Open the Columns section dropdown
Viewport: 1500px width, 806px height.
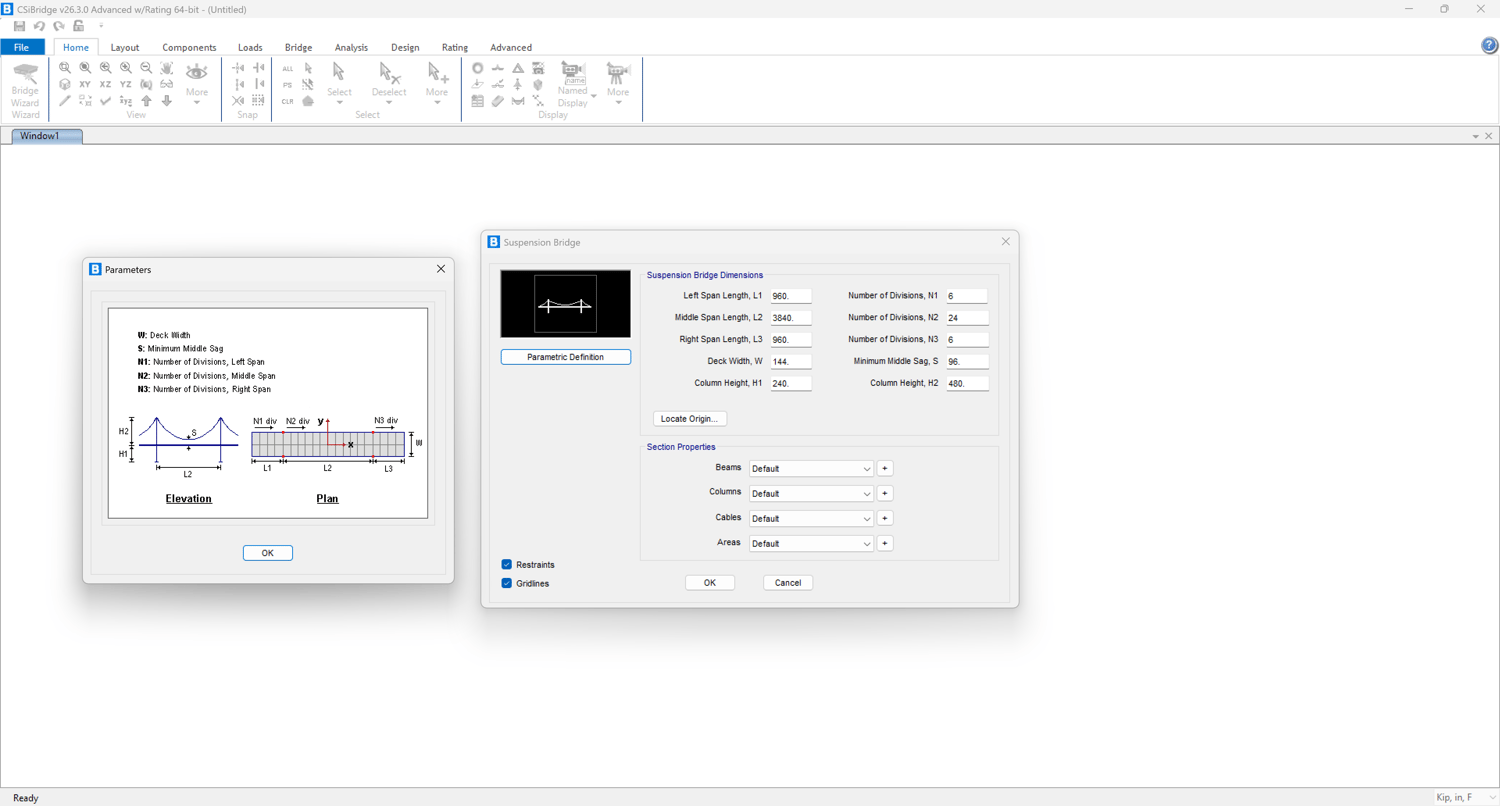click(x=811, y=493)
